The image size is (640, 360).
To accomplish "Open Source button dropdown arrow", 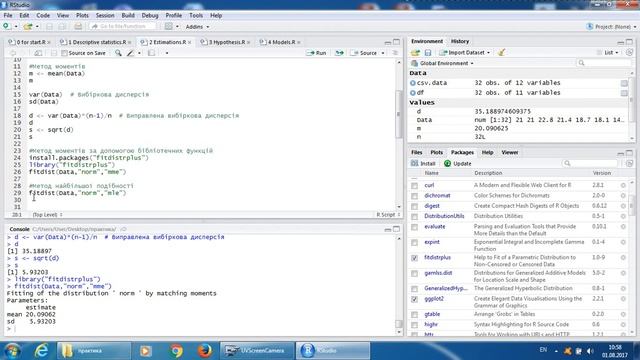I will tap(383, 53).
